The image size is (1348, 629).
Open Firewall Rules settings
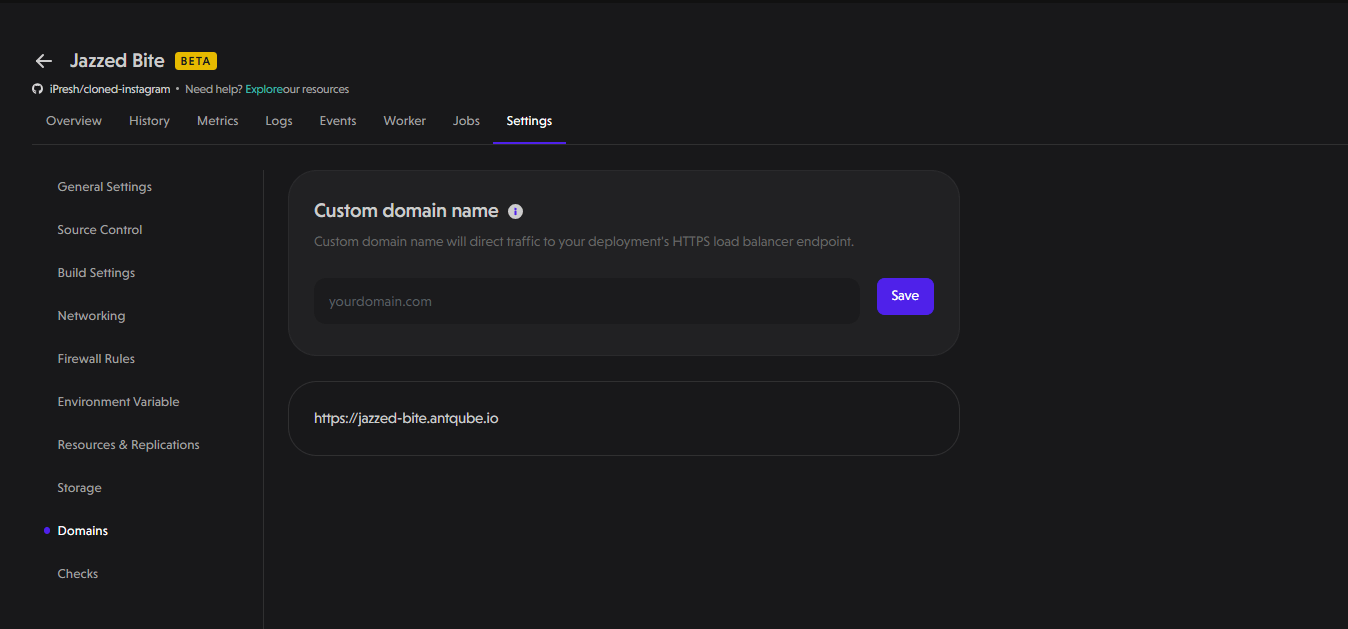(96, 359)
